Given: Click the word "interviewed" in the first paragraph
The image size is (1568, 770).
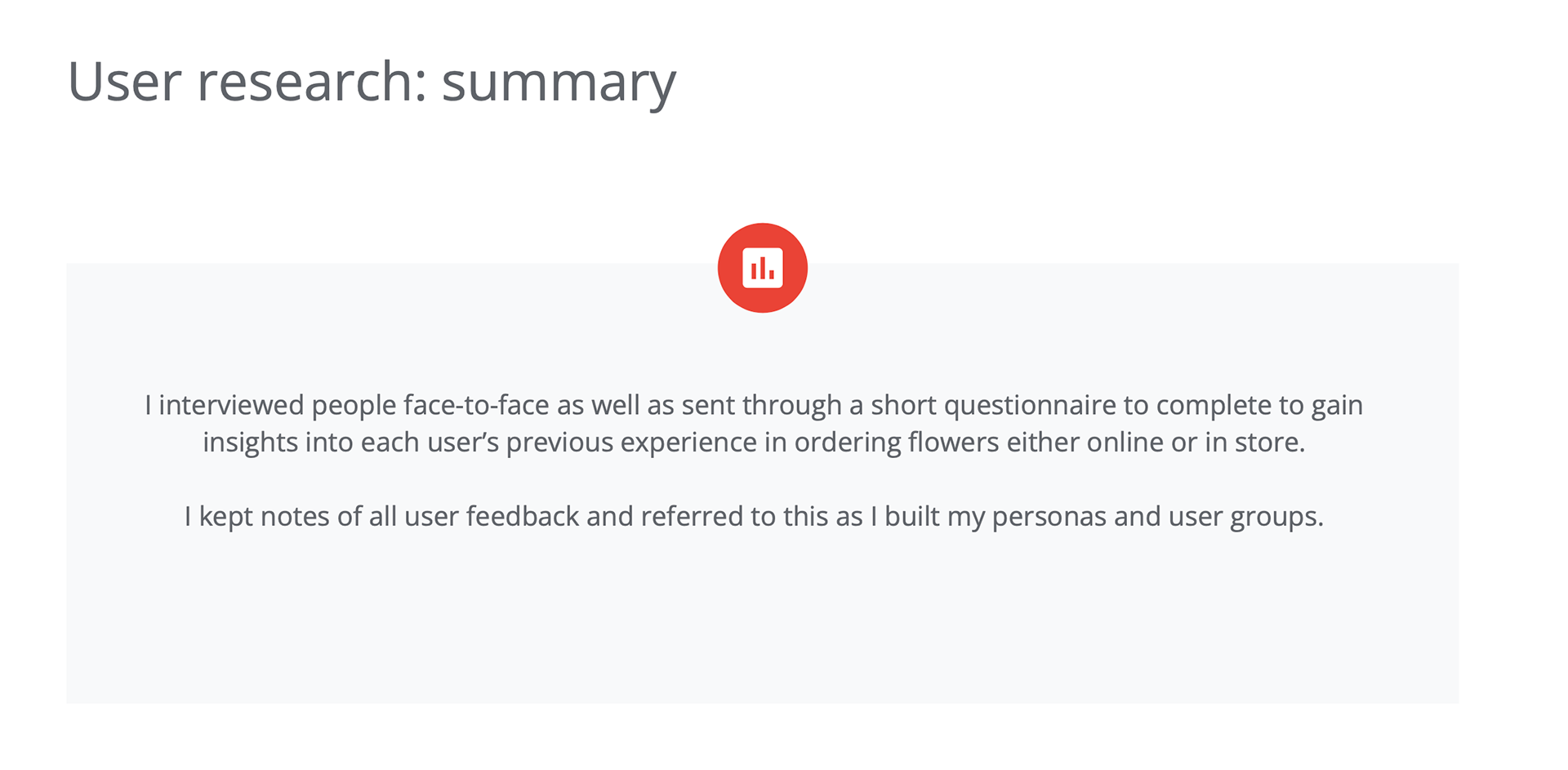Looking at the screenshot, I should click(231, 405).
